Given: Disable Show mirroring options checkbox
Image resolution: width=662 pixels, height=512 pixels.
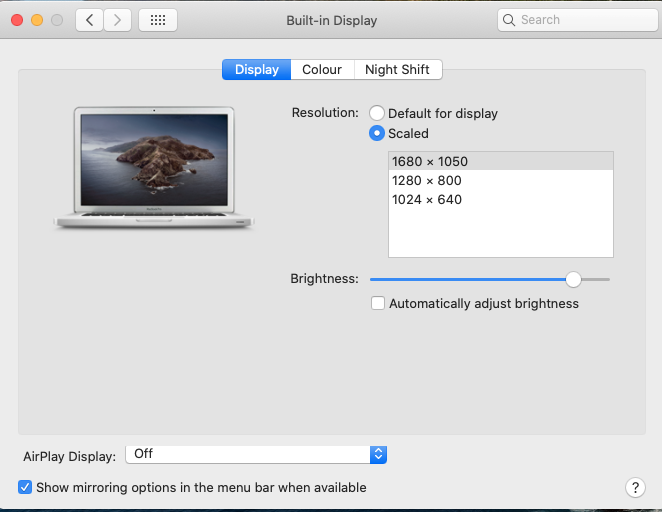Looking at the screenshot, I should (x=25, y=487).
